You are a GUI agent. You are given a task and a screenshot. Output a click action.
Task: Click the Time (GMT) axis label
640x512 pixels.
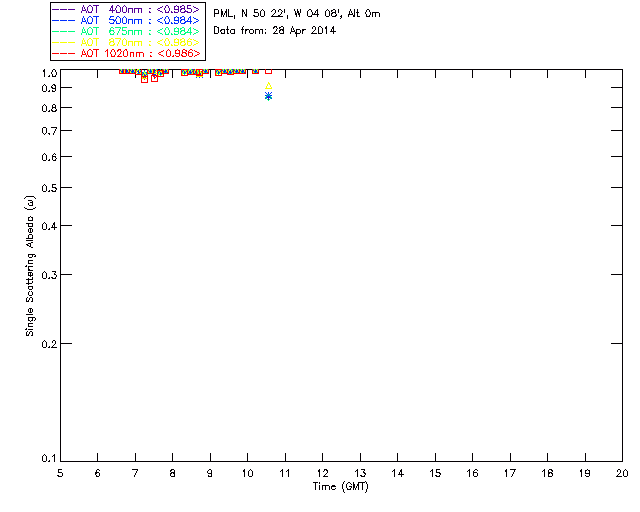coord(340,487)
